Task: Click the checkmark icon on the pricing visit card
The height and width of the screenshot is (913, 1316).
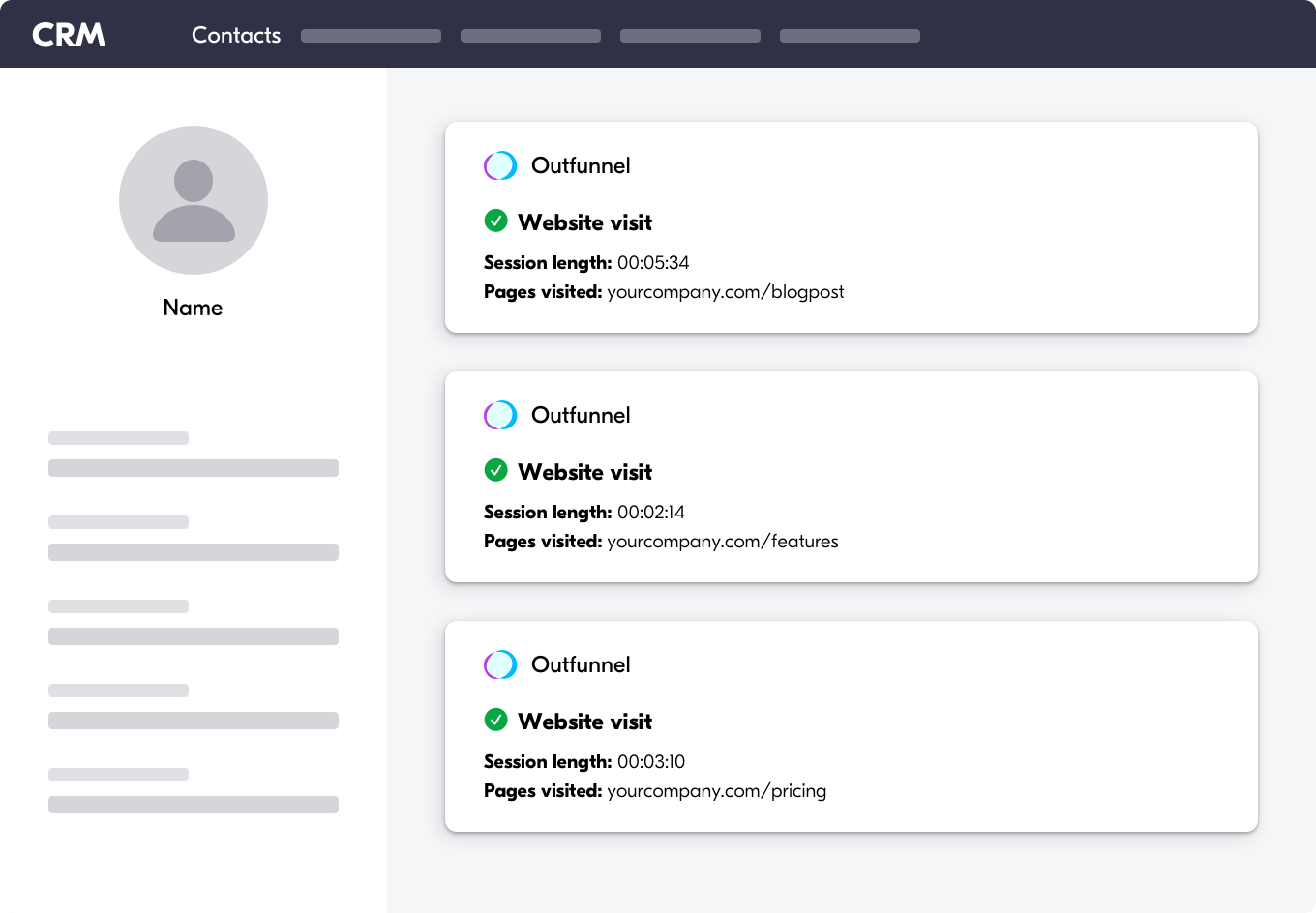Action: 496,720
